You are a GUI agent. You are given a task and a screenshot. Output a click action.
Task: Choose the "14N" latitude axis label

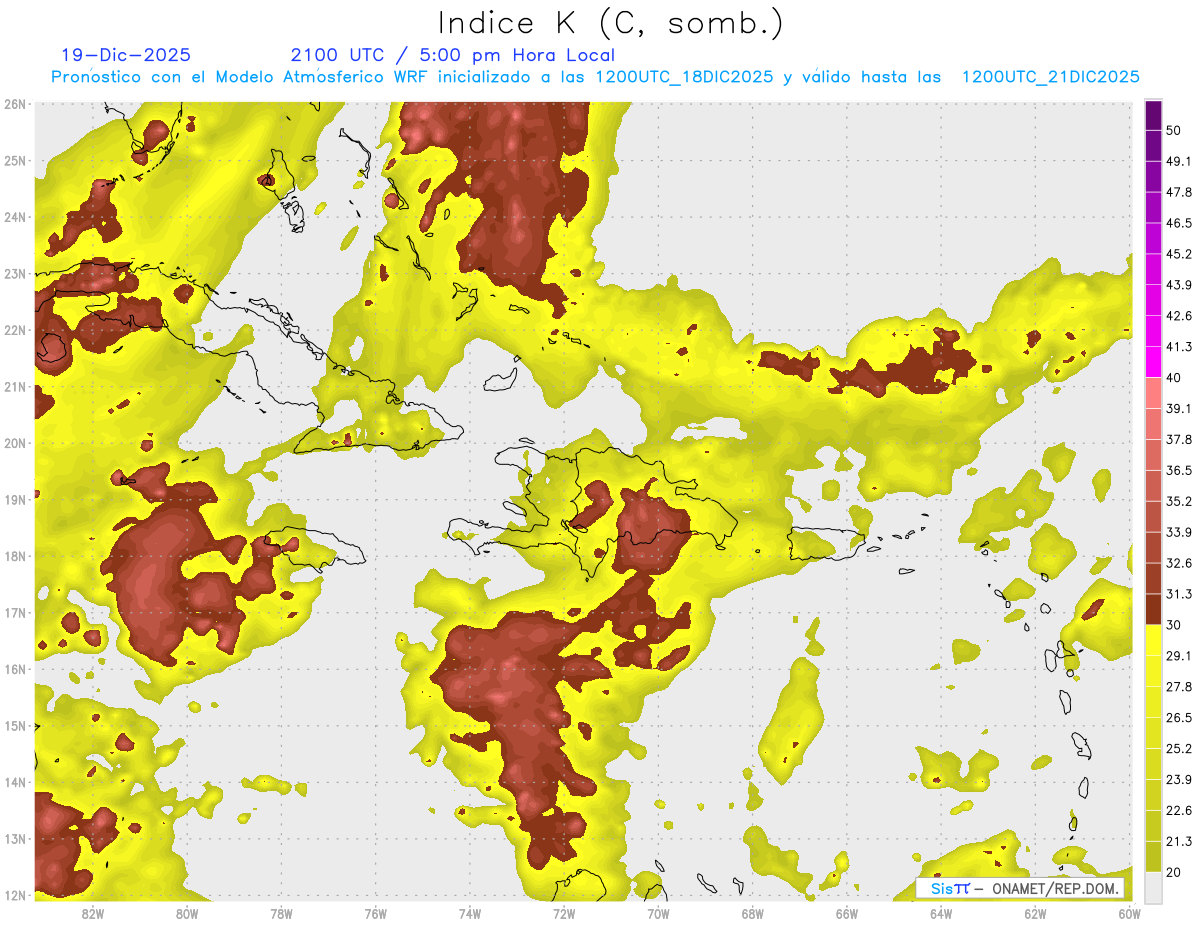point(14,782)
